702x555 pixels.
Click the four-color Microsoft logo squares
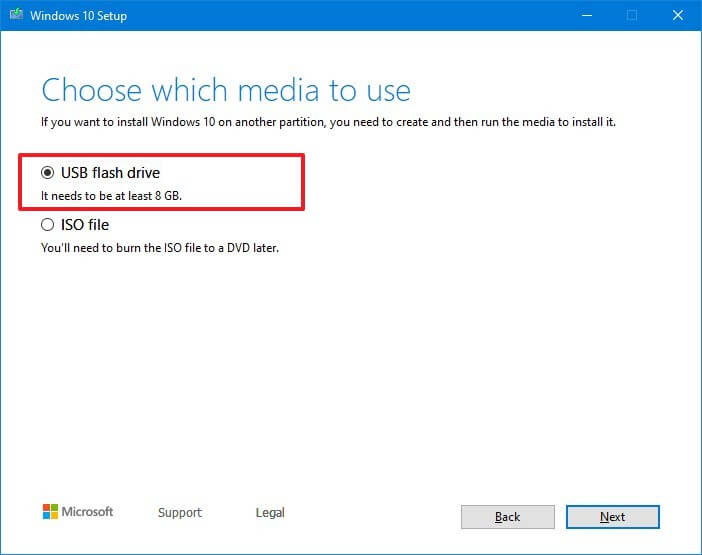[50, 512]
